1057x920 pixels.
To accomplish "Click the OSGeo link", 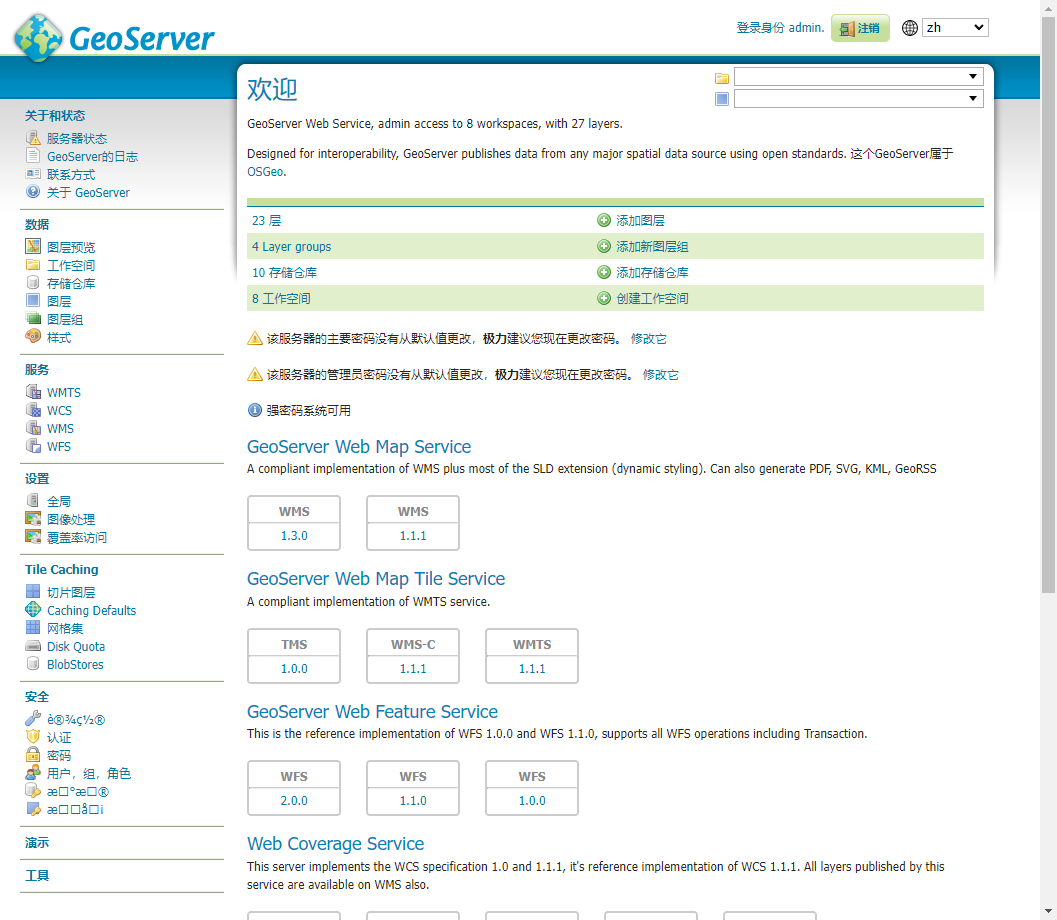I will (x=266, y=172).
